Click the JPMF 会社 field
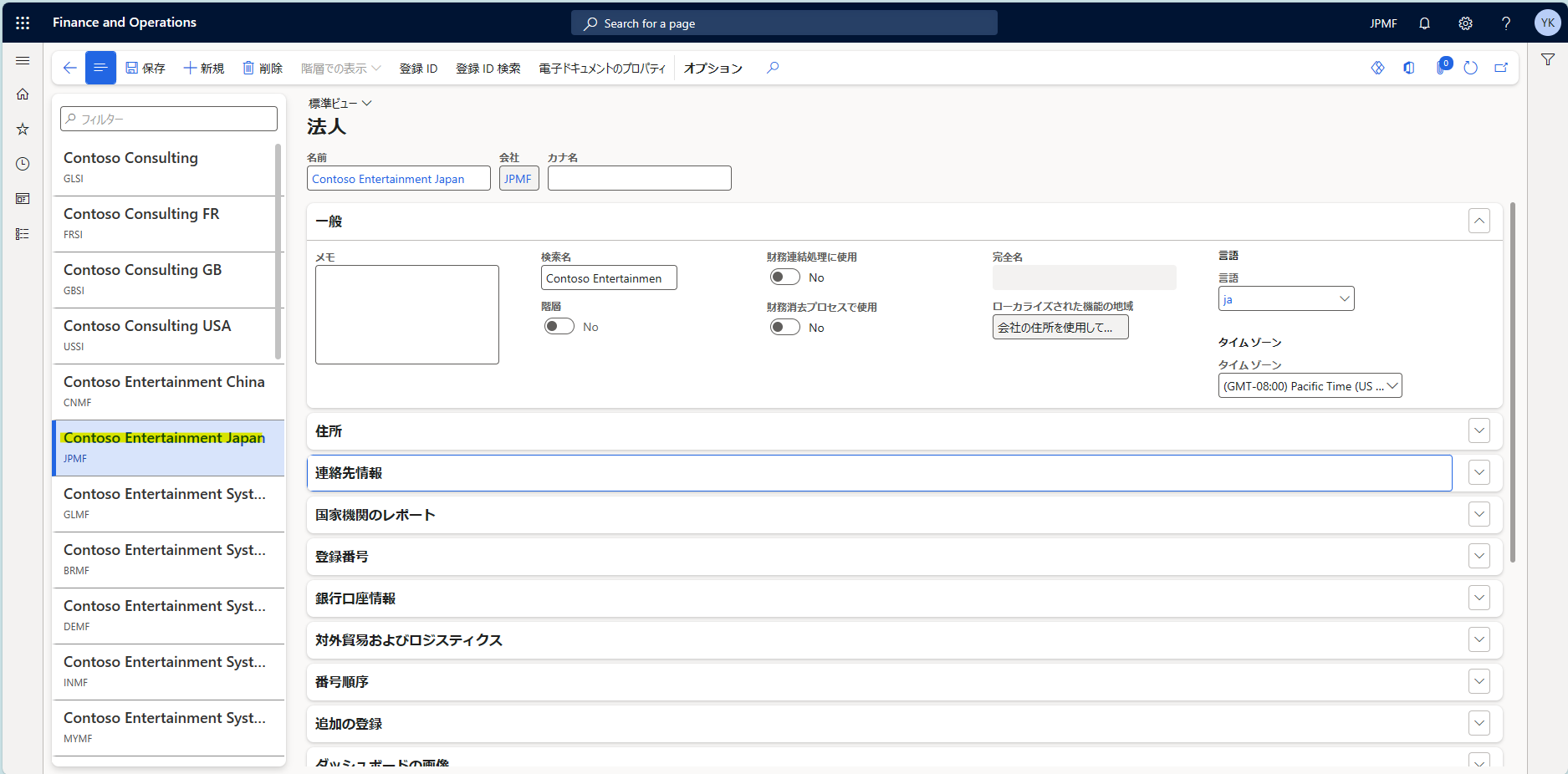This screenshot has width=1568, height=774. [x=518, y=178]
